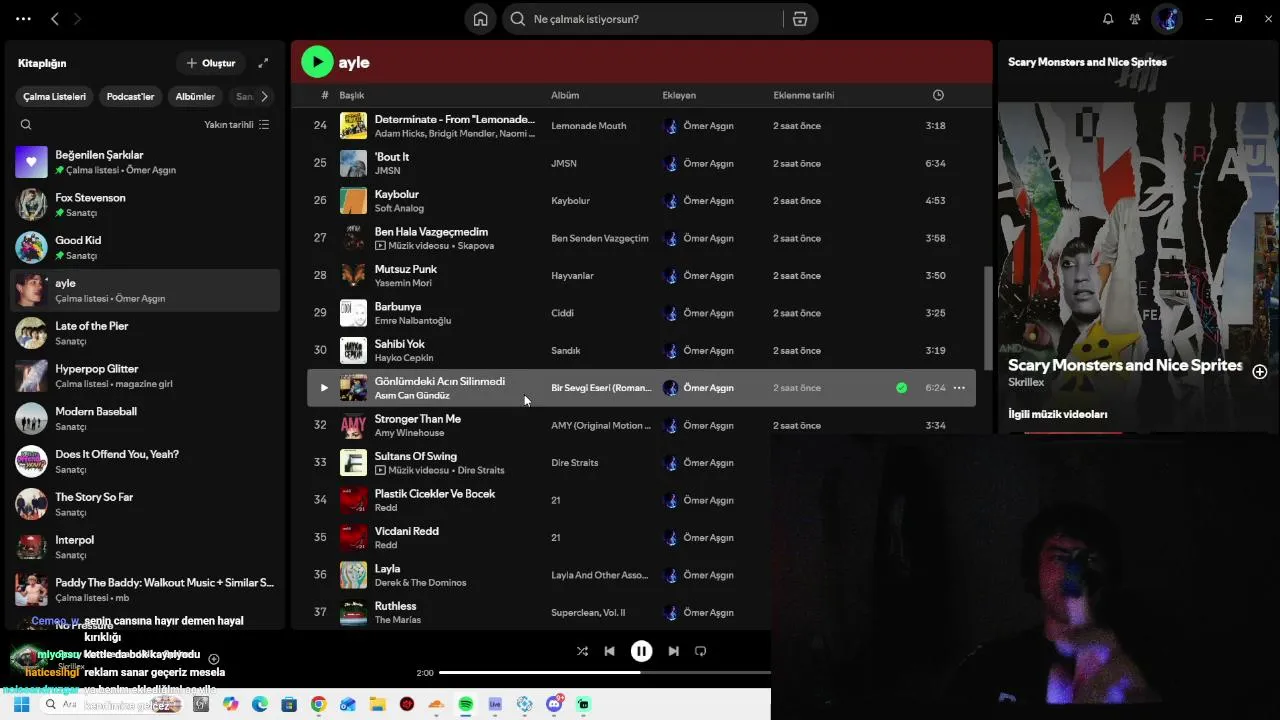This screenshot has height=720, width=1280.
Task: Pause the current song
Action: point(642,651)
